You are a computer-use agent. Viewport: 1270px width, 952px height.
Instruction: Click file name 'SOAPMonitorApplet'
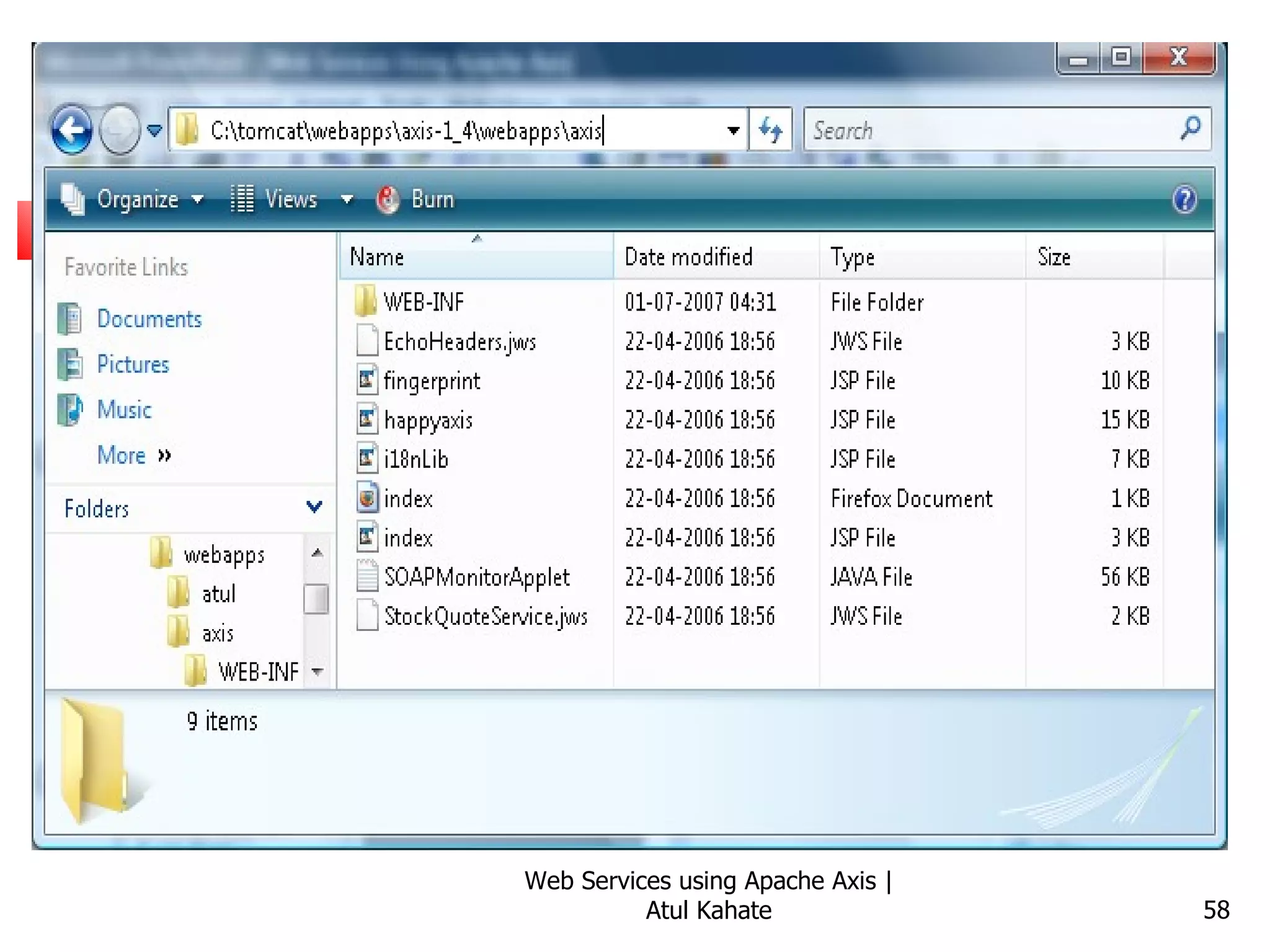477,578
